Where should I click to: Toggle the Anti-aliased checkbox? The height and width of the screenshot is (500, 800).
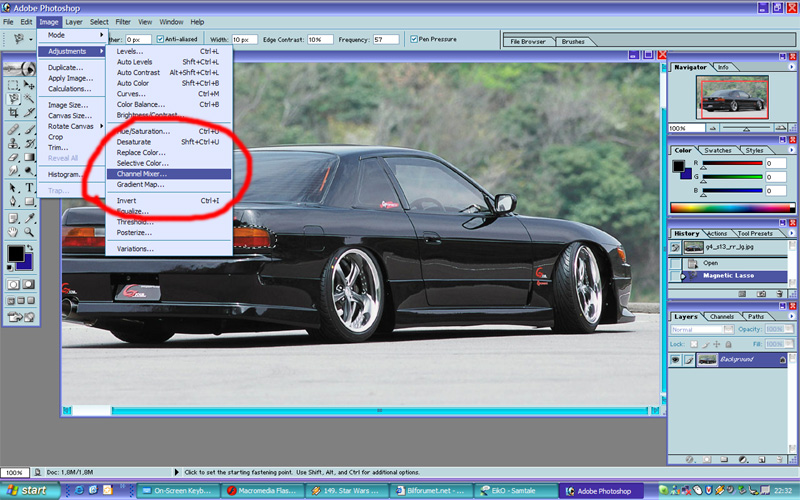tap(160, 39)
